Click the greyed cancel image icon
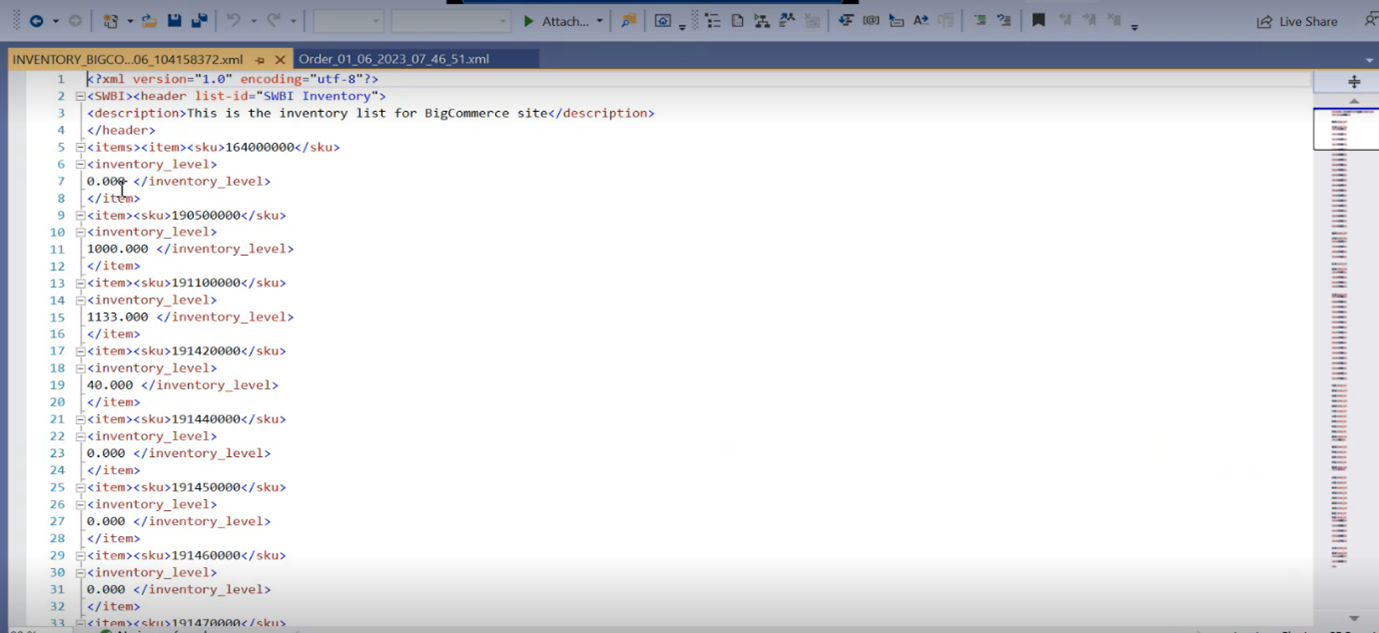 coord(812,21)
